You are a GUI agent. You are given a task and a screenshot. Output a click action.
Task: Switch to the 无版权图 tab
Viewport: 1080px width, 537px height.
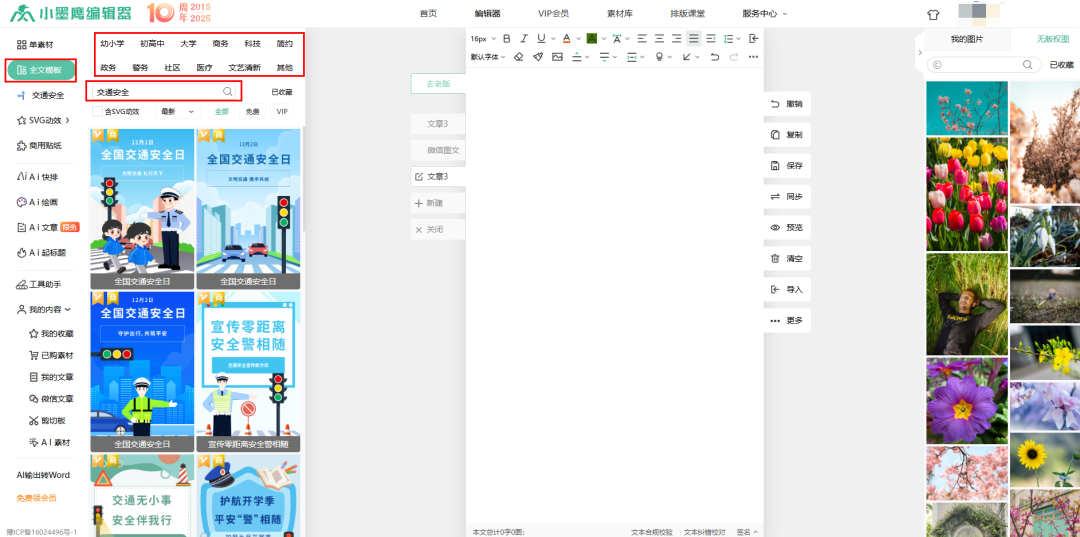point(1052,39)
